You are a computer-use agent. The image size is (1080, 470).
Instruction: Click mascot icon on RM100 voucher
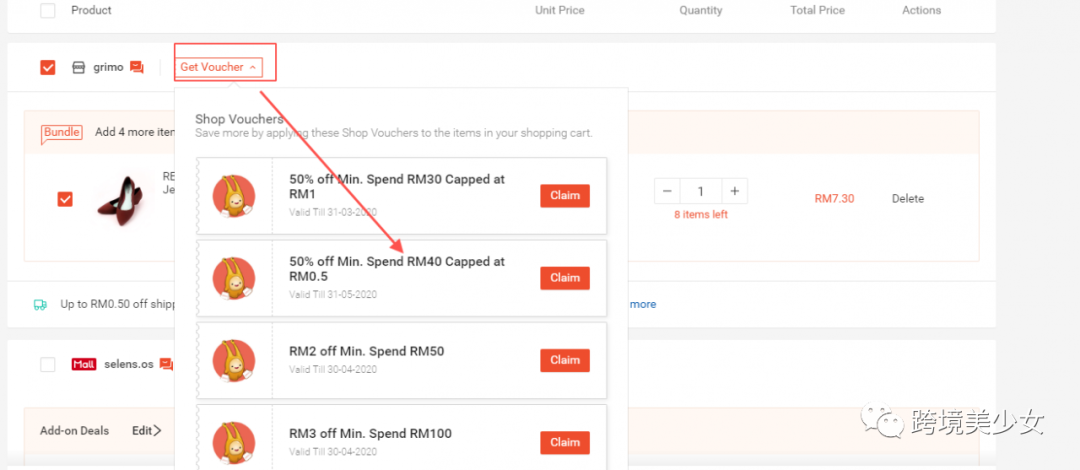[233, 443]
